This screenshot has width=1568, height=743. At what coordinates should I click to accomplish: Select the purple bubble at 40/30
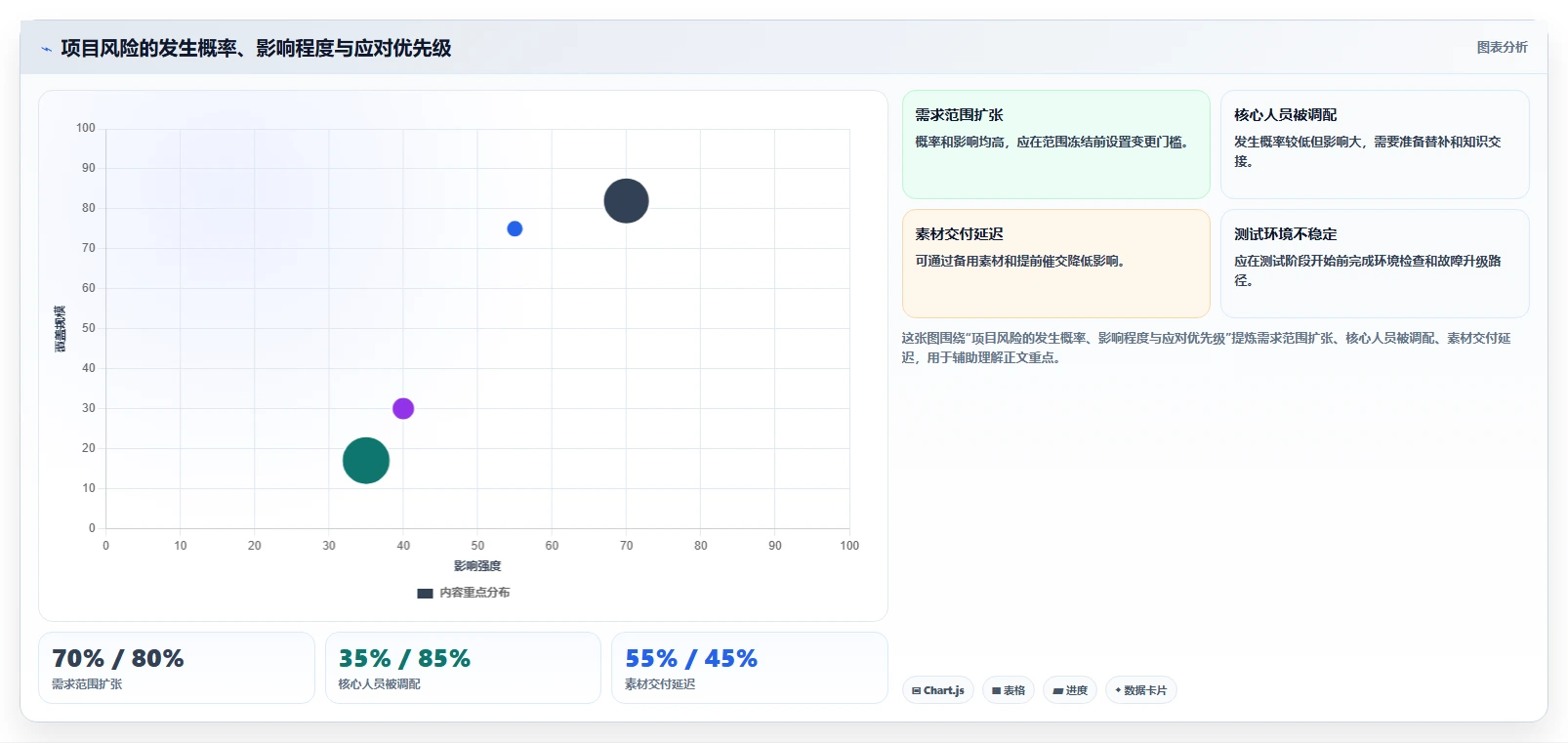click(403, 408)
